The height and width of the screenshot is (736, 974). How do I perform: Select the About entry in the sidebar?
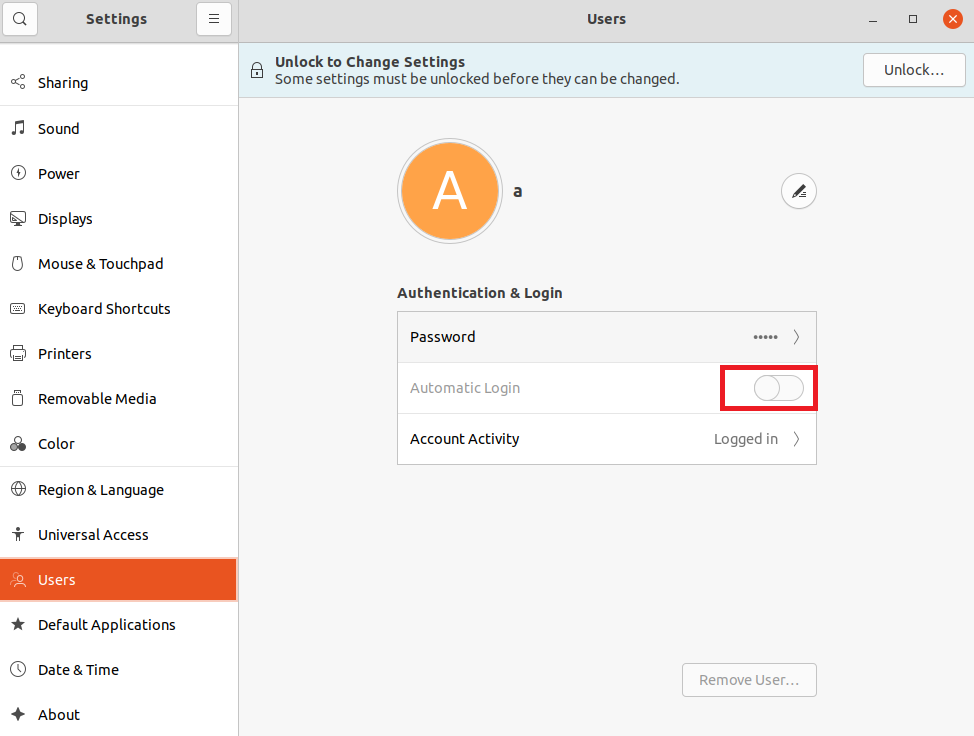pyautogui.click(x=58, y=714)
